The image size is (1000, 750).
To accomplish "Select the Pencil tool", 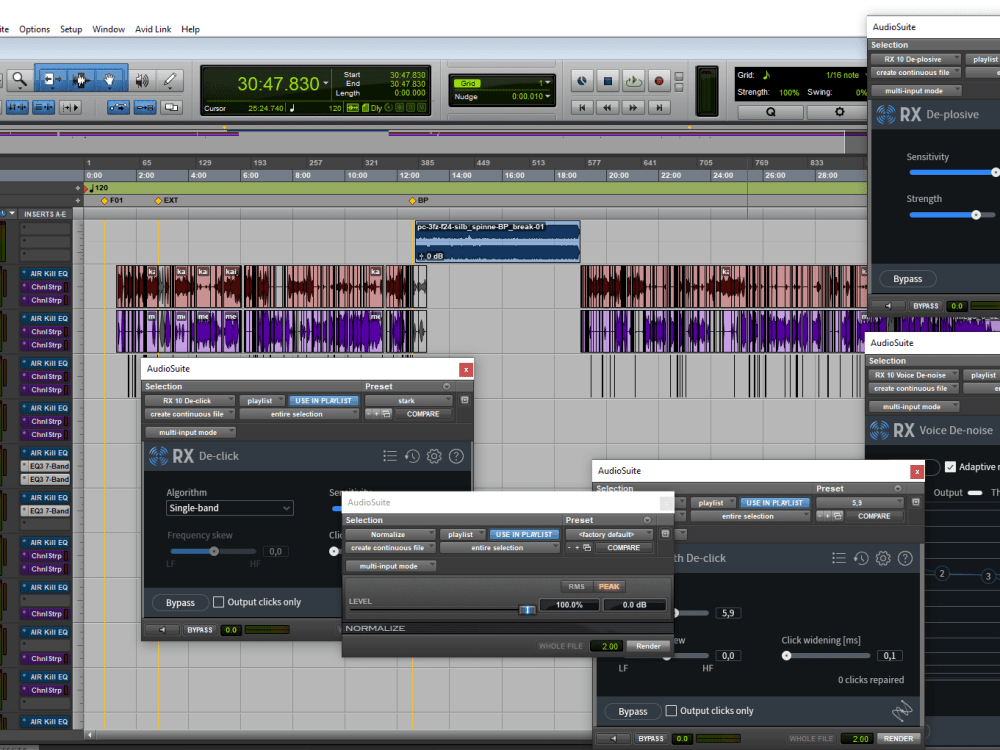I will 170,80.
